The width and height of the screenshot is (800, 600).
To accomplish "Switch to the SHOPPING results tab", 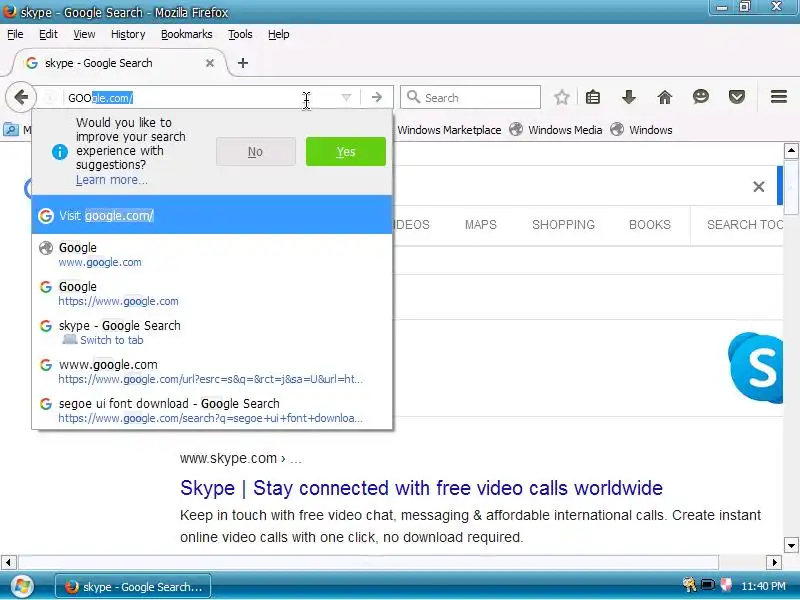I will [x=563, y=225].
